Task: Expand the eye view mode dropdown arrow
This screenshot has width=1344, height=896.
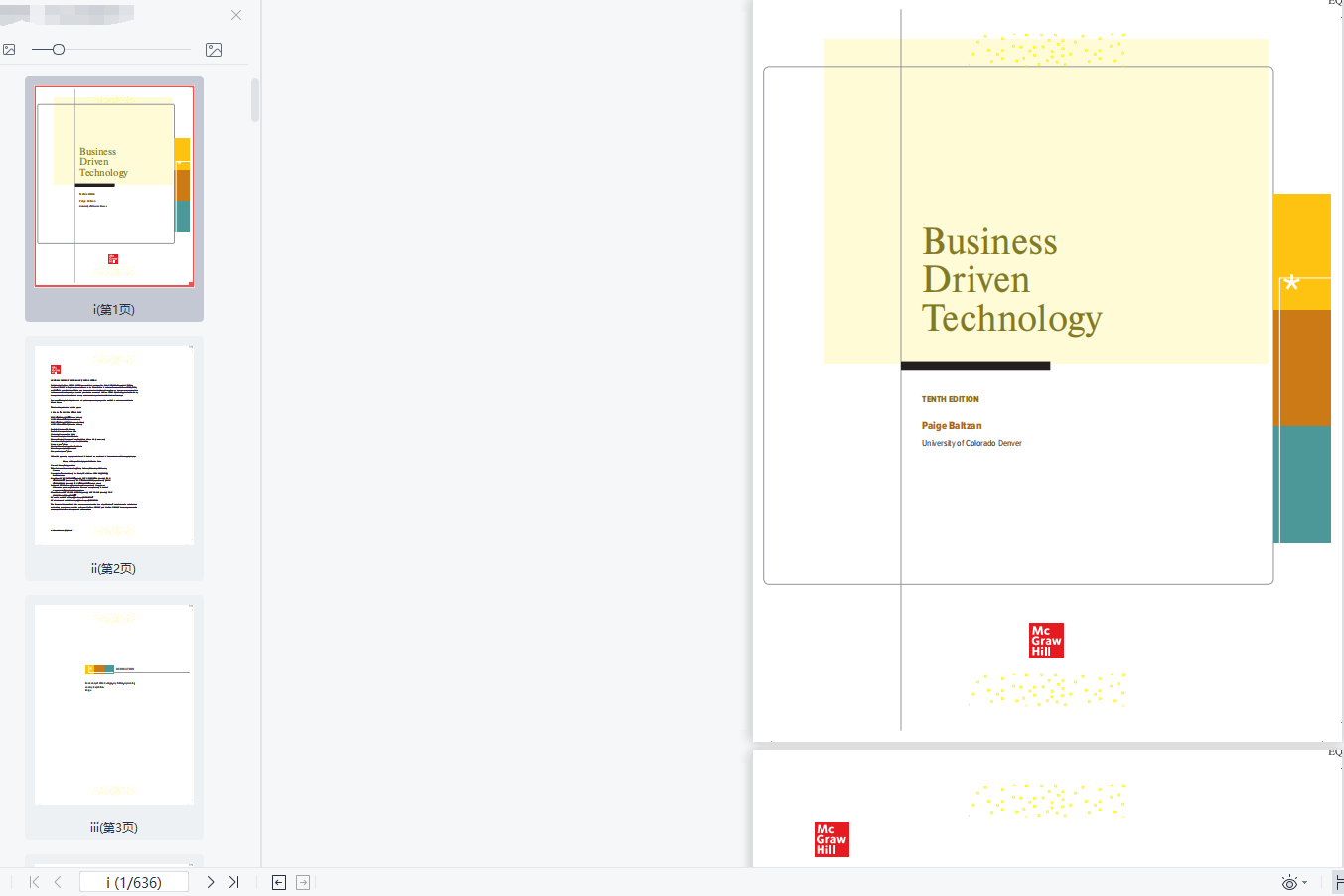Action: [x=1304, y=883]
